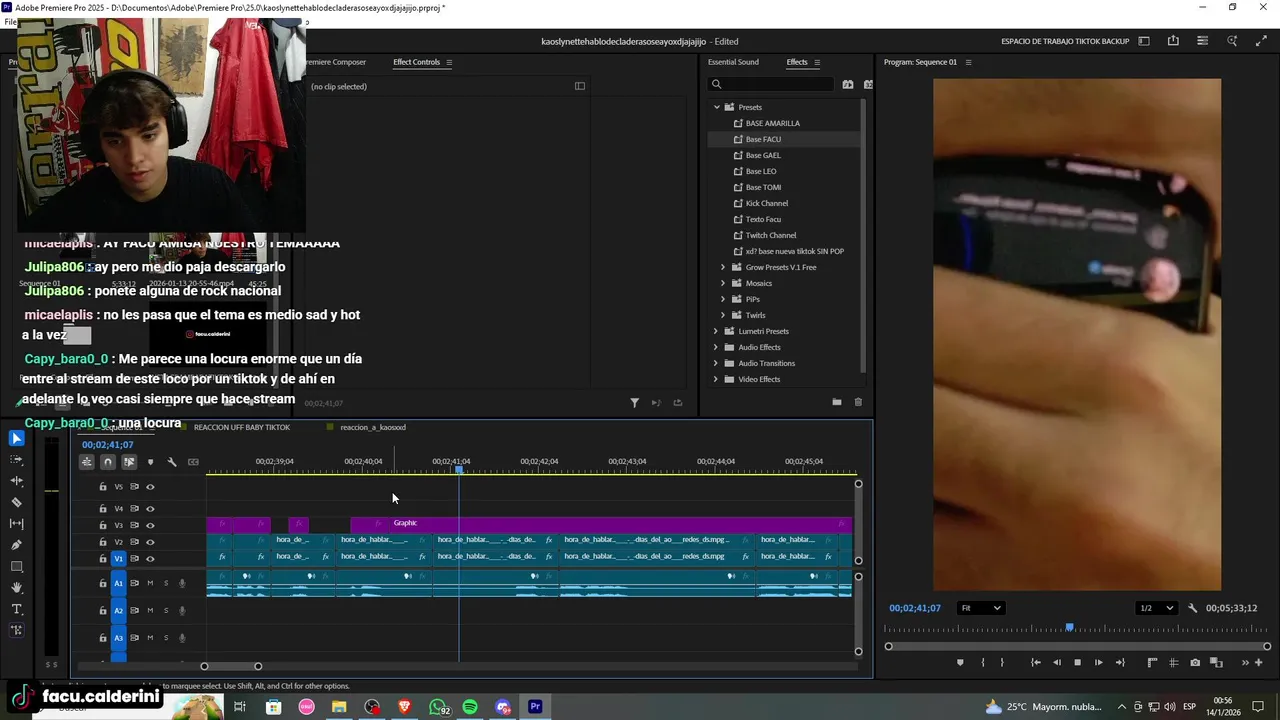1280x720 pixels.
Task: Toggle Linked Selection in timeline
Action: click(x=129, y=462)
